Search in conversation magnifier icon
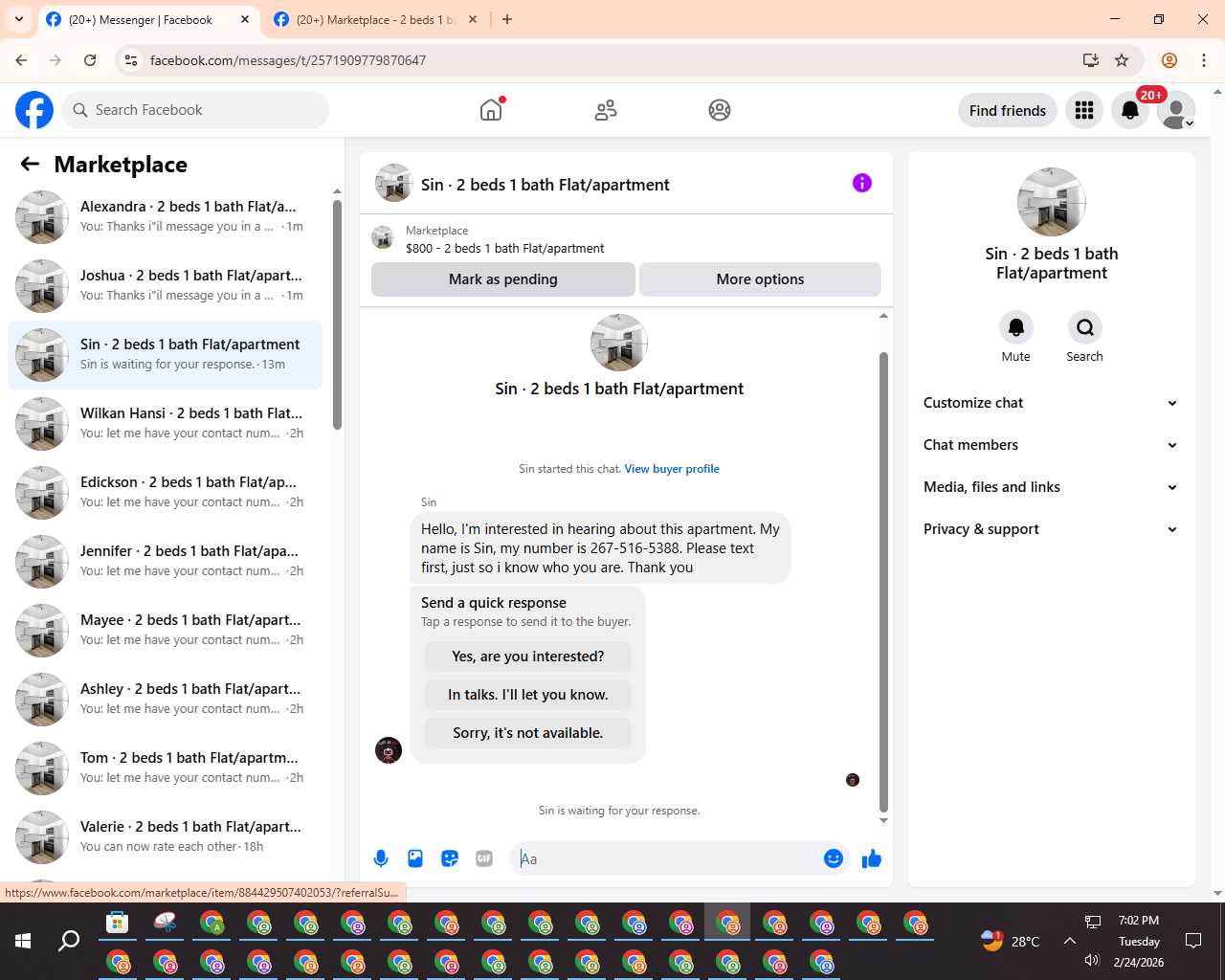 pyautogui.click(x=1085, y=327)
